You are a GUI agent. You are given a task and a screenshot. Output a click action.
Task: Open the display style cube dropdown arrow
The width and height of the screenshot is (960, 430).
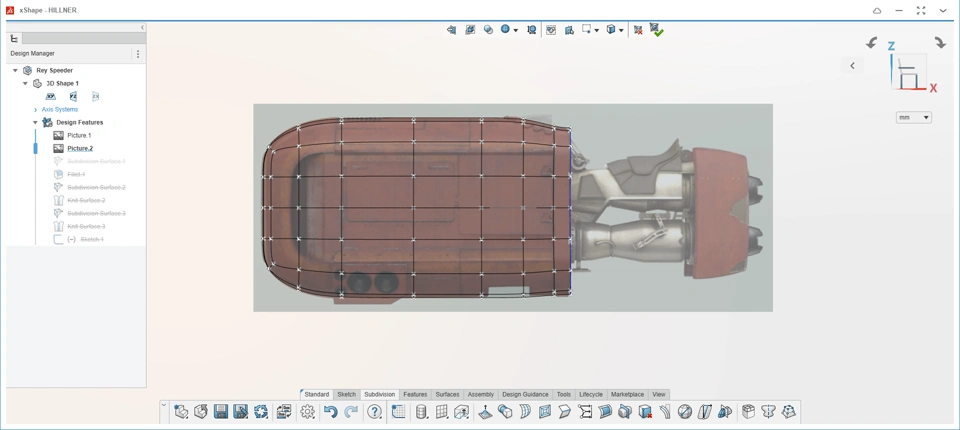click(x=621, y=30)
